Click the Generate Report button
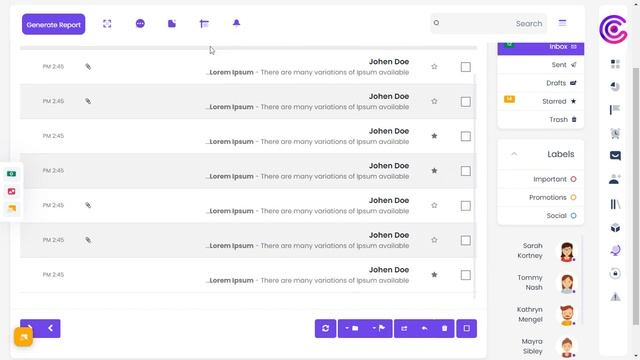This screenshot has width=640, height=360. 53,24
